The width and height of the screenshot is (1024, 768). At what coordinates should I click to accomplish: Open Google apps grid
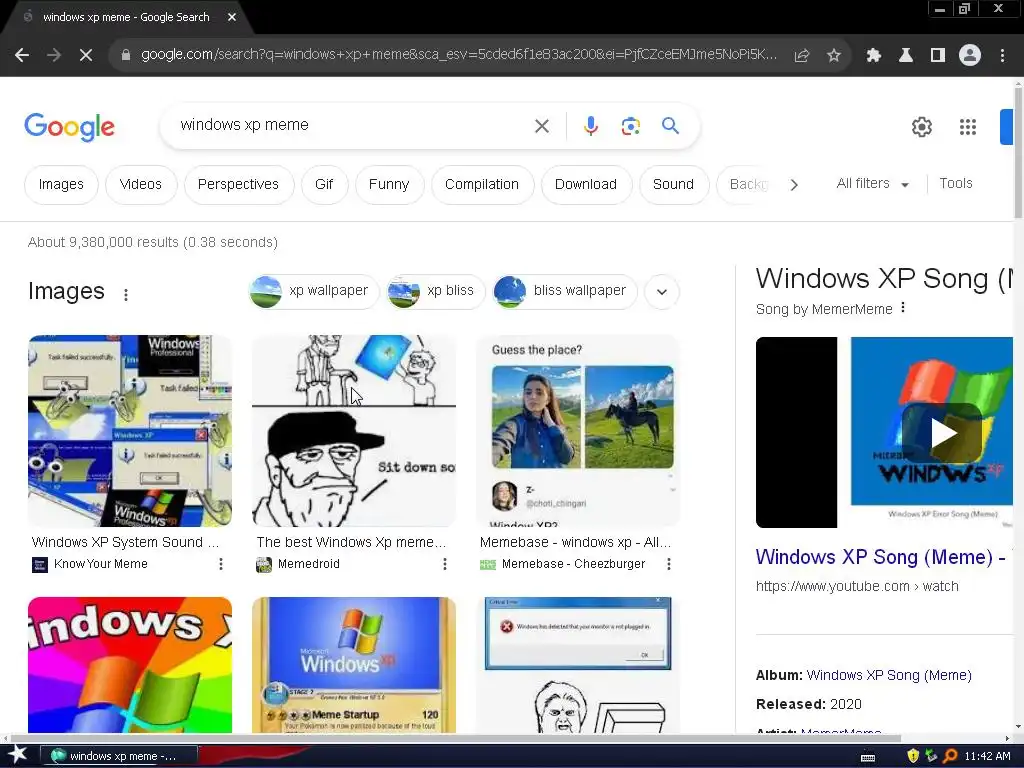coord(968,127)
